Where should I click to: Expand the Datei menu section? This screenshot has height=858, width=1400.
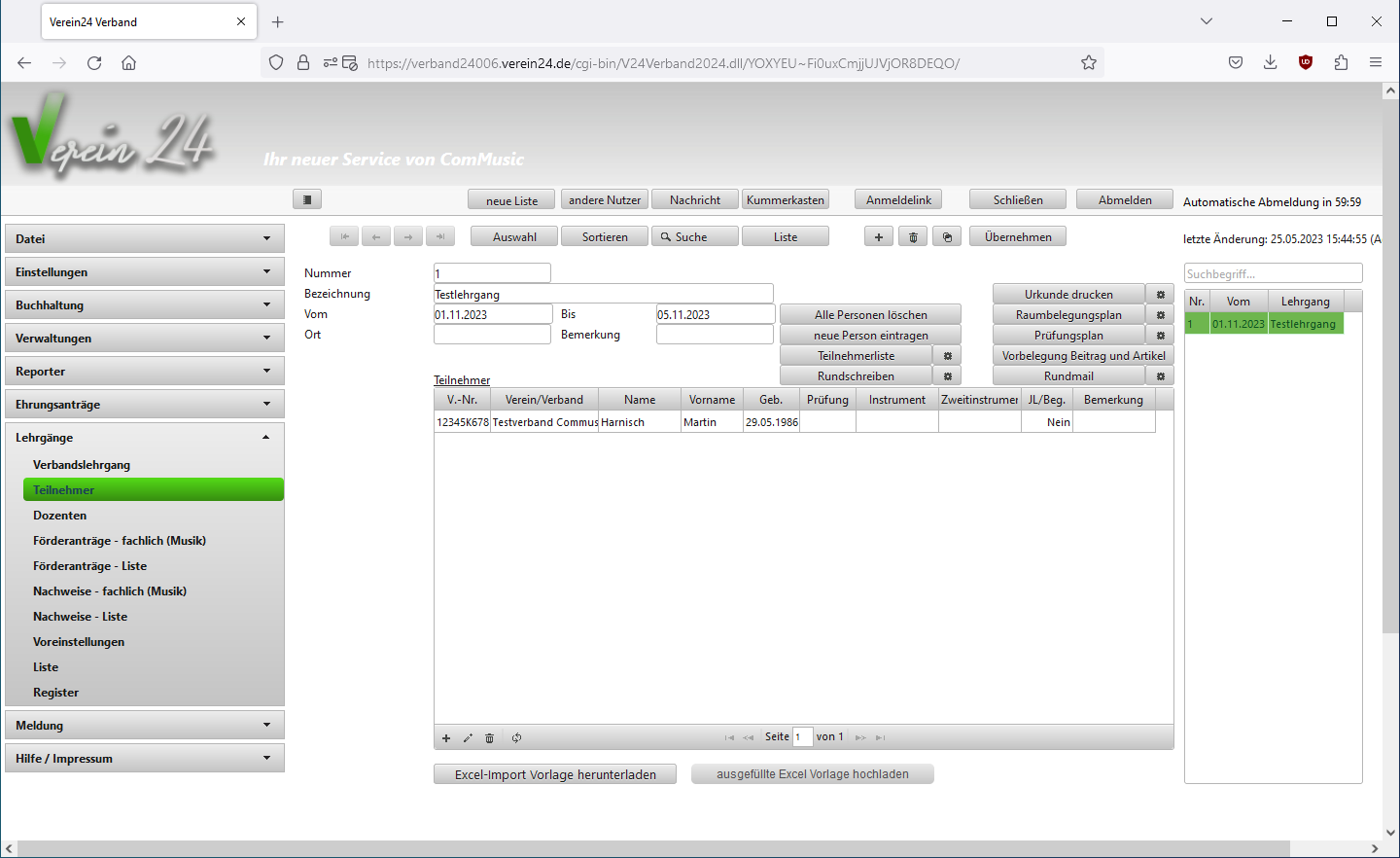(x=145, y=238)
